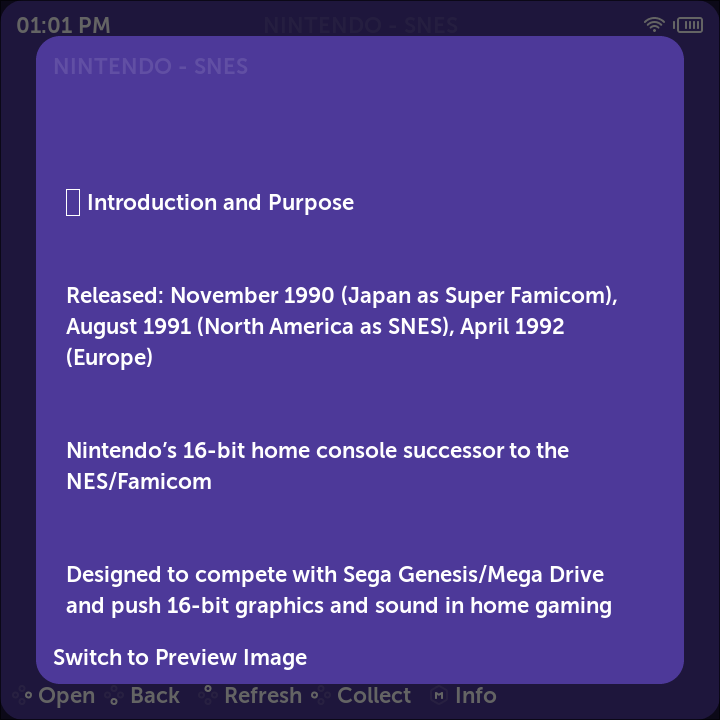
Task: Select the Collect label in footer
Action: (x=374, y=695)
